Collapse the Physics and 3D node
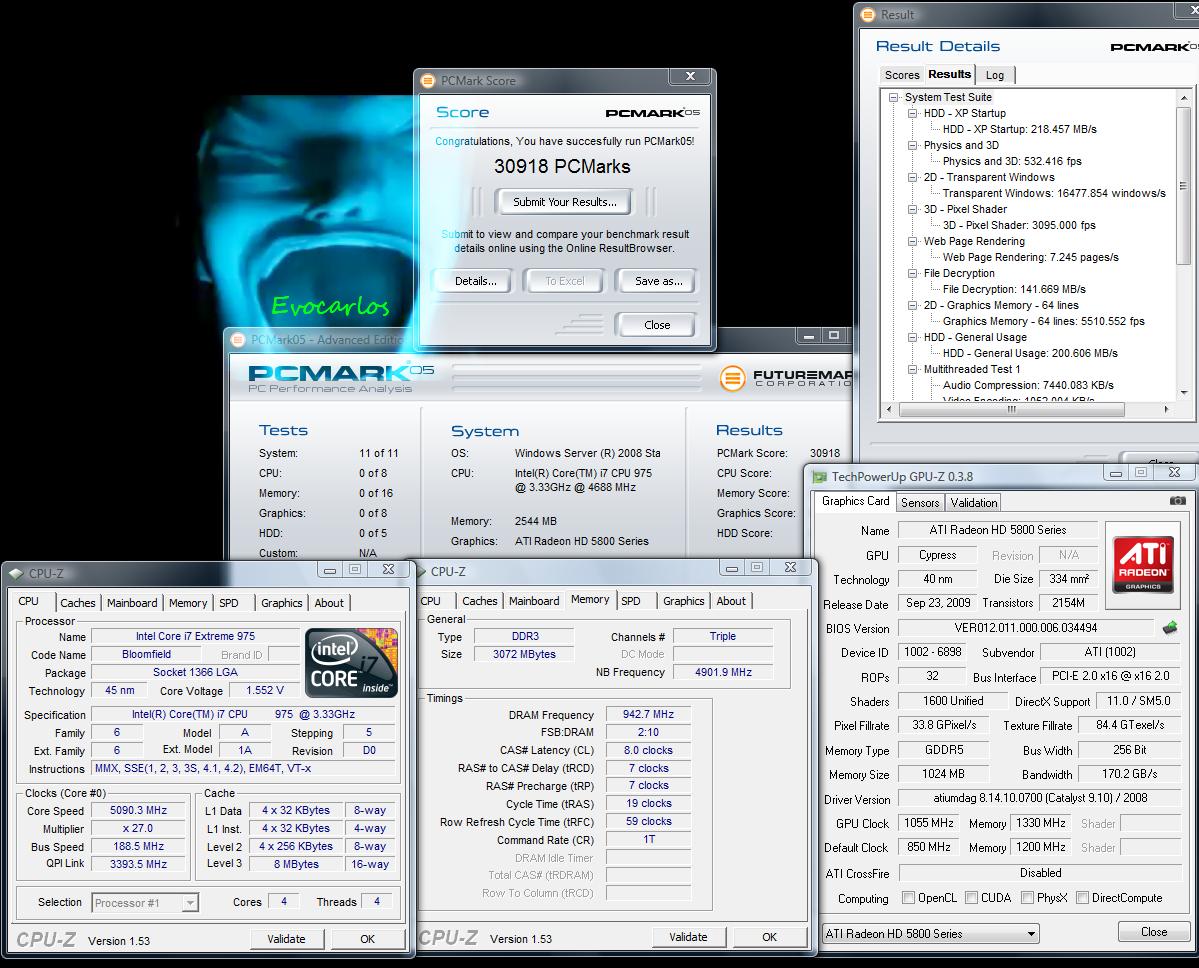Image resolution: width=1199 pixels, height=968 pixels. 912,145
